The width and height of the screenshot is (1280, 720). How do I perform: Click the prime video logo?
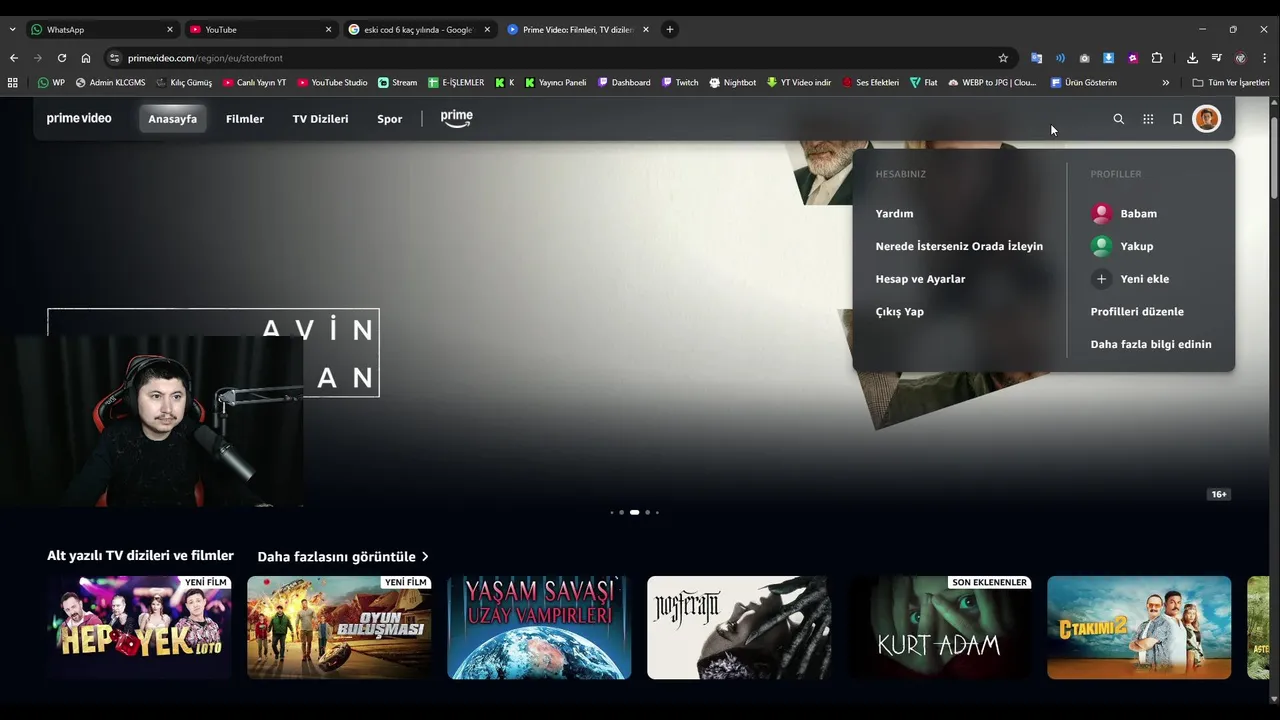pos(79,118)
